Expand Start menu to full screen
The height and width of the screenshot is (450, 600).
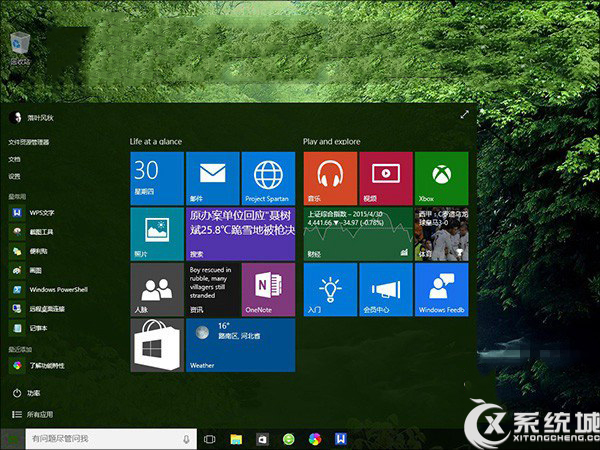coord(464,114)
